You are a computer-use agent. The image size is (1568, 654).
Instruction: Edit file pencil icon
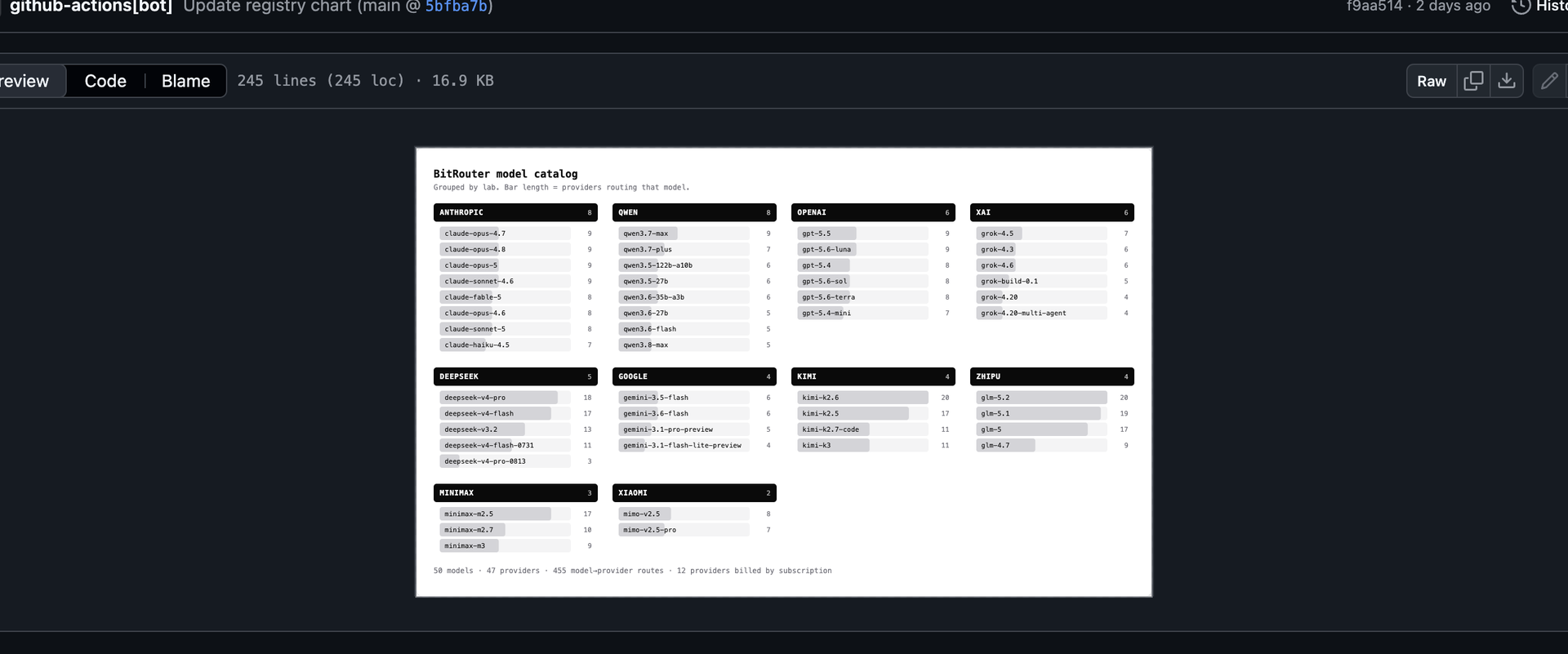[x=1549, y=81]
